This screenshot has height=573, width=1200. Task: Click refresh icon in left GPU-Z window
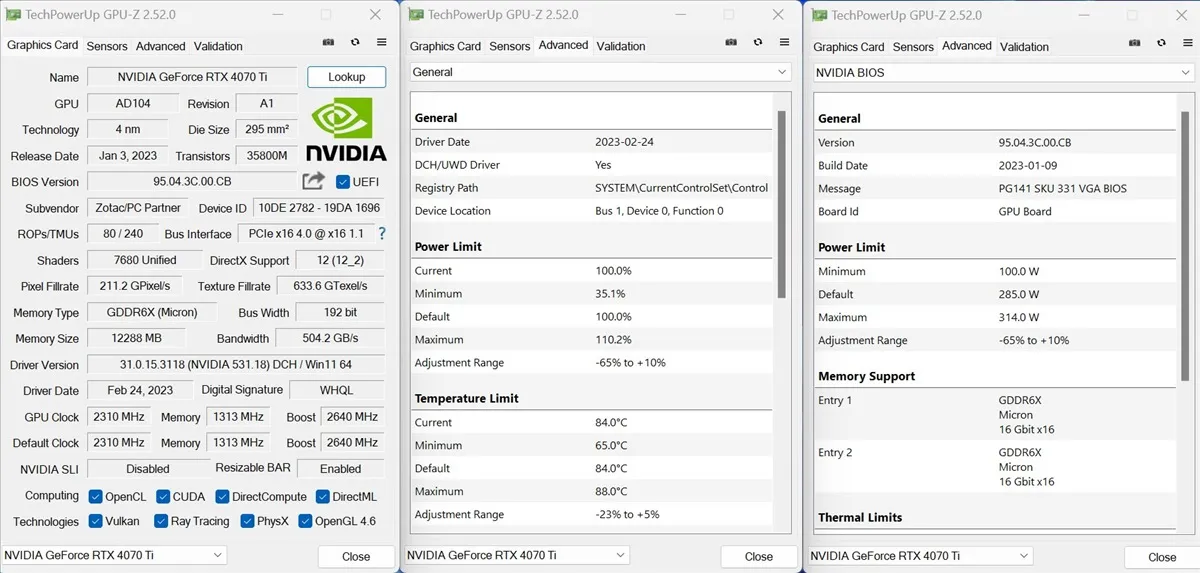(x=355, y=43)
